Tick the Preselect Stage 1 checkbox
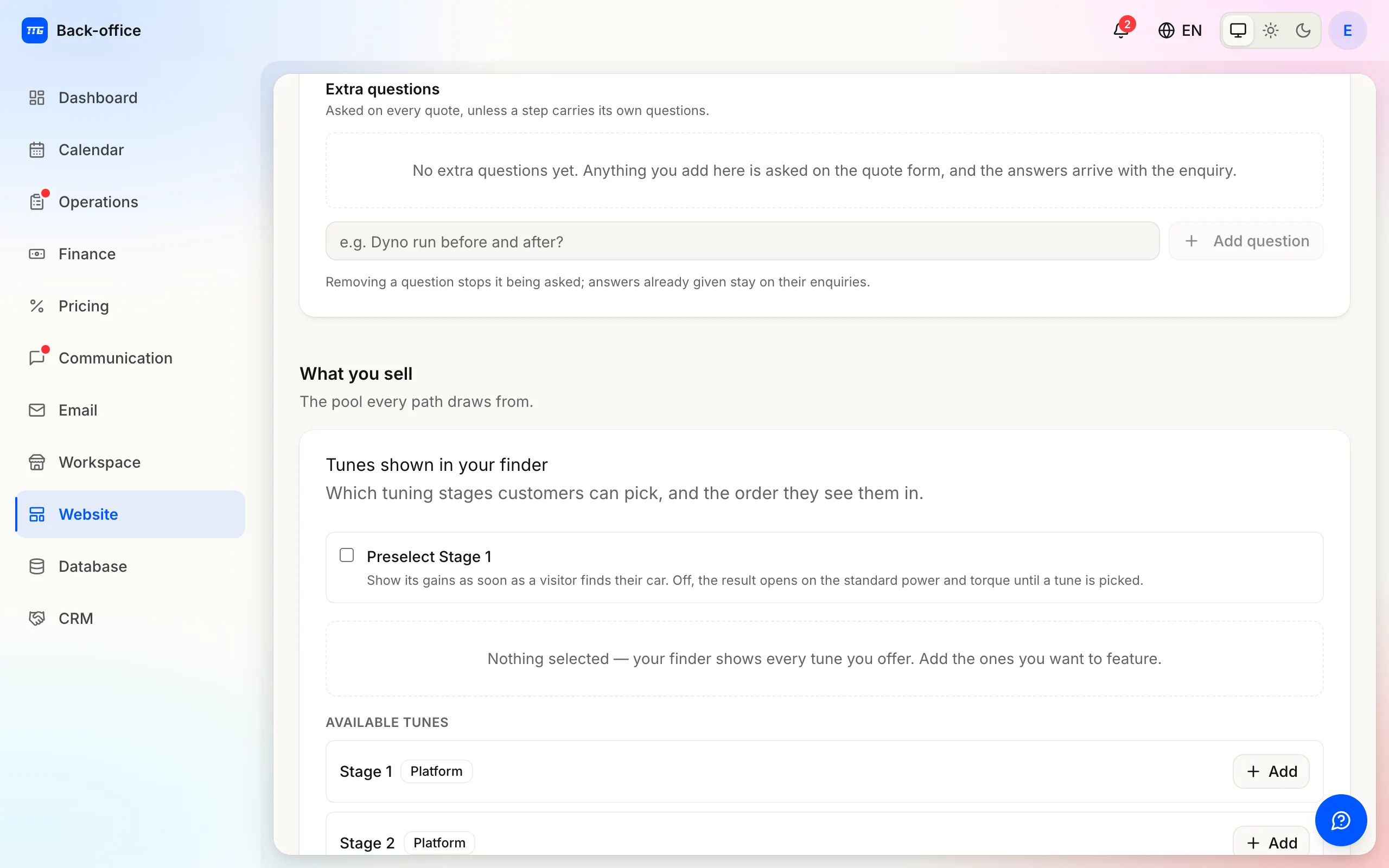The width and height of the screenshot is (1389, 868). pos(347,555)
